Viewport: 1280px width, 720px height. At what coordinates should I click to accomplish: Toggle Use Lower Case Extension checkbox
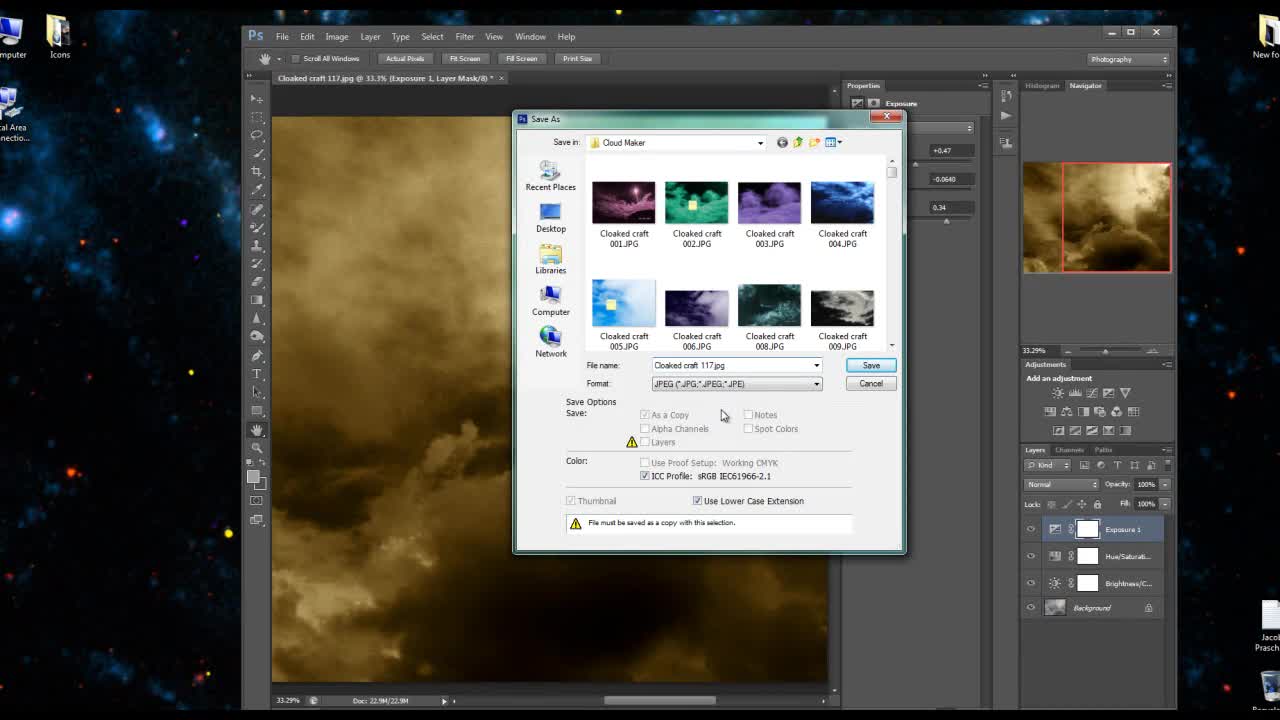tap(697, 501)
